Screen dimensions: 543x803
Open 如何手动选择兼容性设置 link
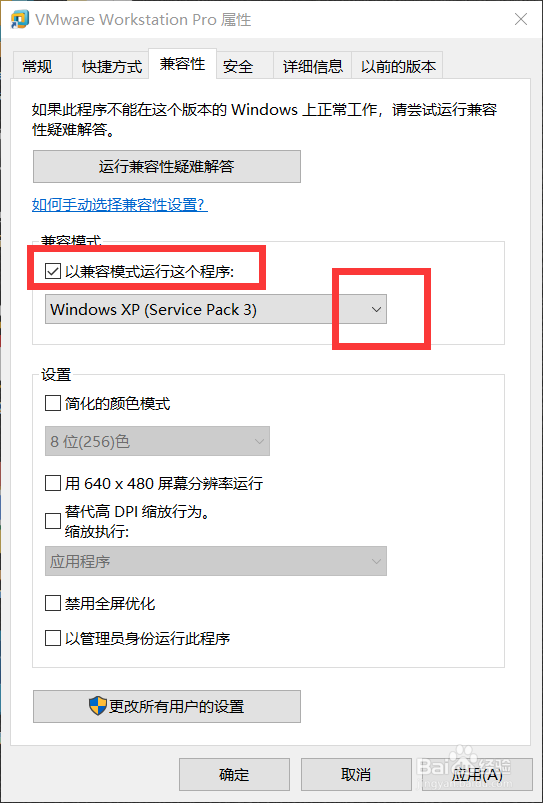pos(120,205)
